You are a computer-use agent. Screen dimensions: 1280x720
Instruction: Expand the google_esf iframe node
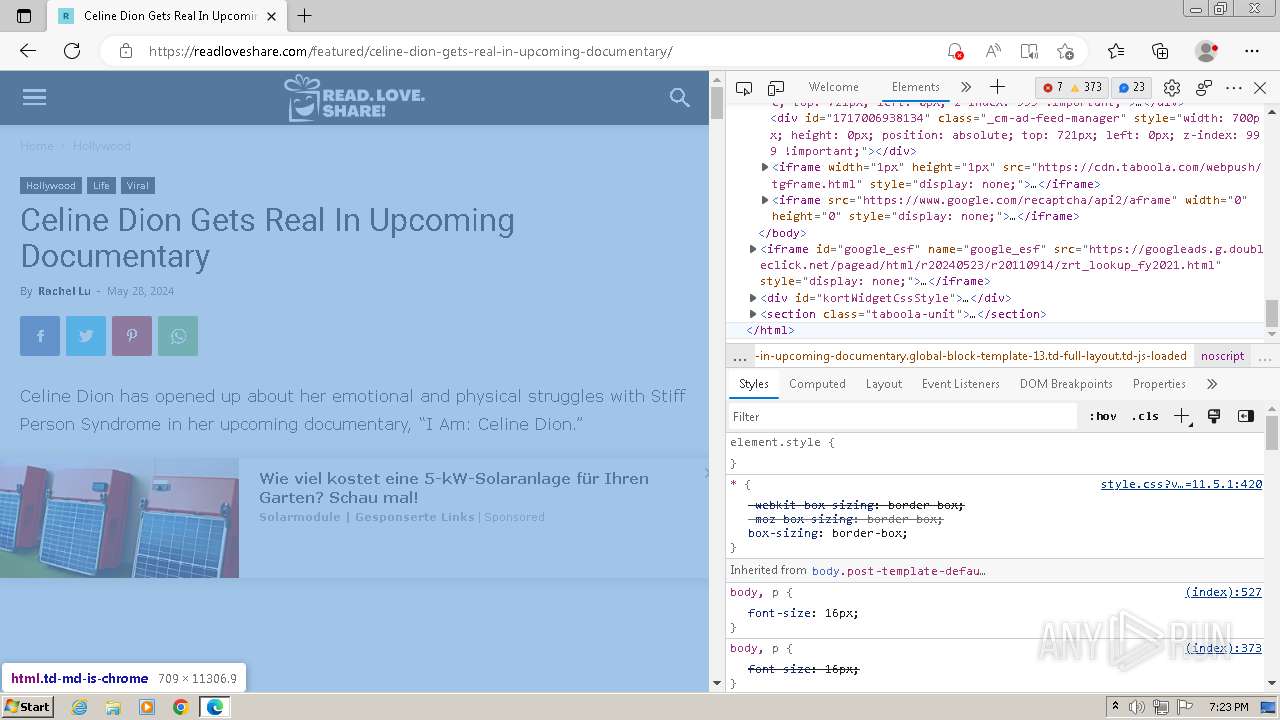(753, 249)
